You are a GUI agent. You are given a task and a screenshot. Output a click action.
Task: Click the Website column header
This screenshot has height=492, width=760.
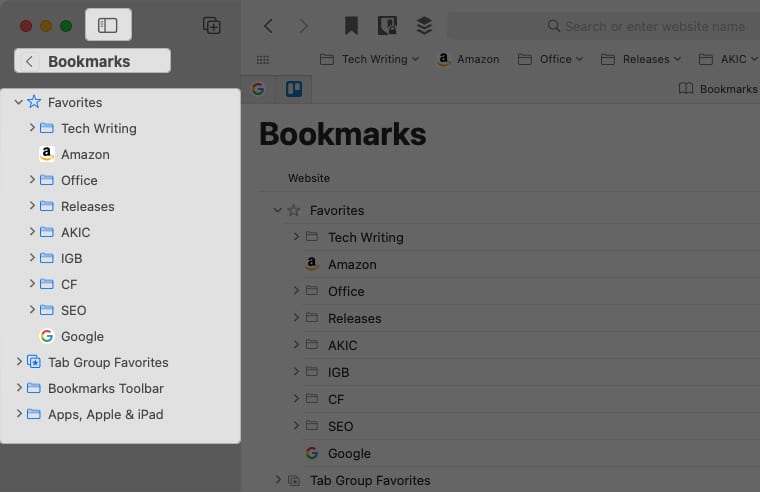point(309,178)
